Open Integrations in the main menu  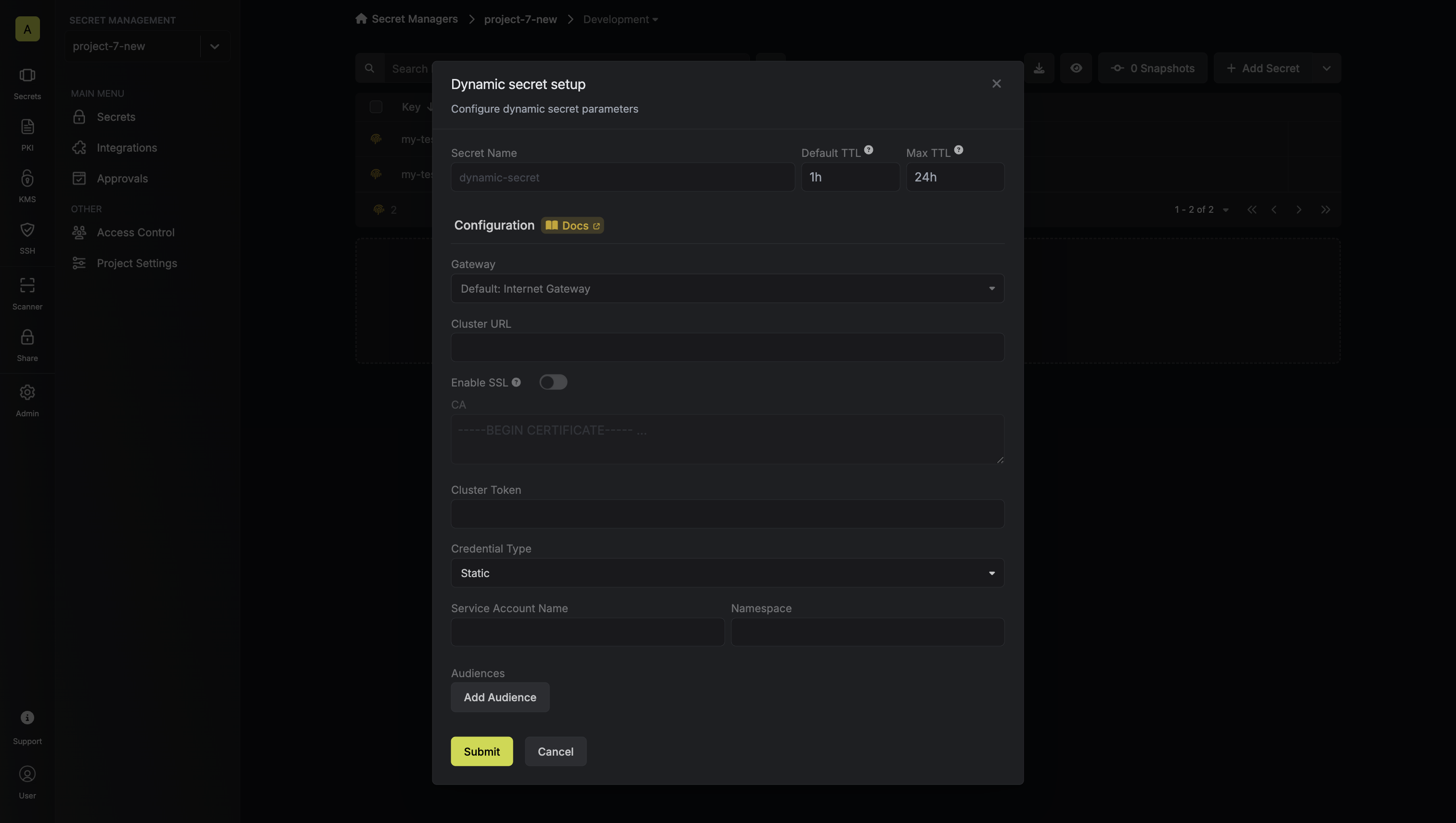tap(127, 148)
